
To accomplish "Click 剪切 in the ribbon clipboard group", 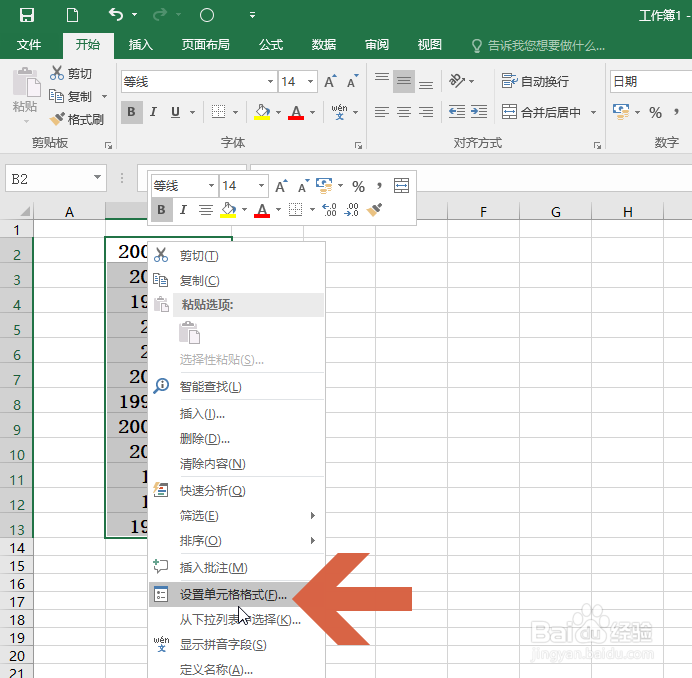I will point(71,73).
